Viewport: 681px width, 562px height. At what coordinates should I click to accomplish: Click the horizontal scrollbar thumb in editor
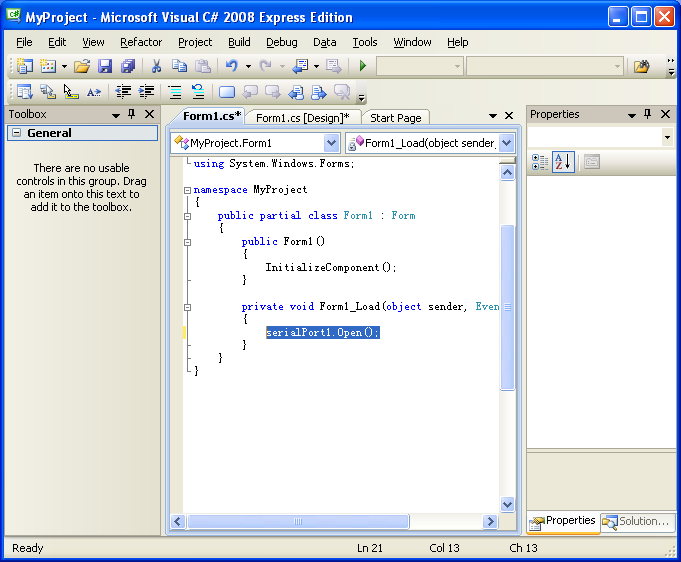pos(298,521)
